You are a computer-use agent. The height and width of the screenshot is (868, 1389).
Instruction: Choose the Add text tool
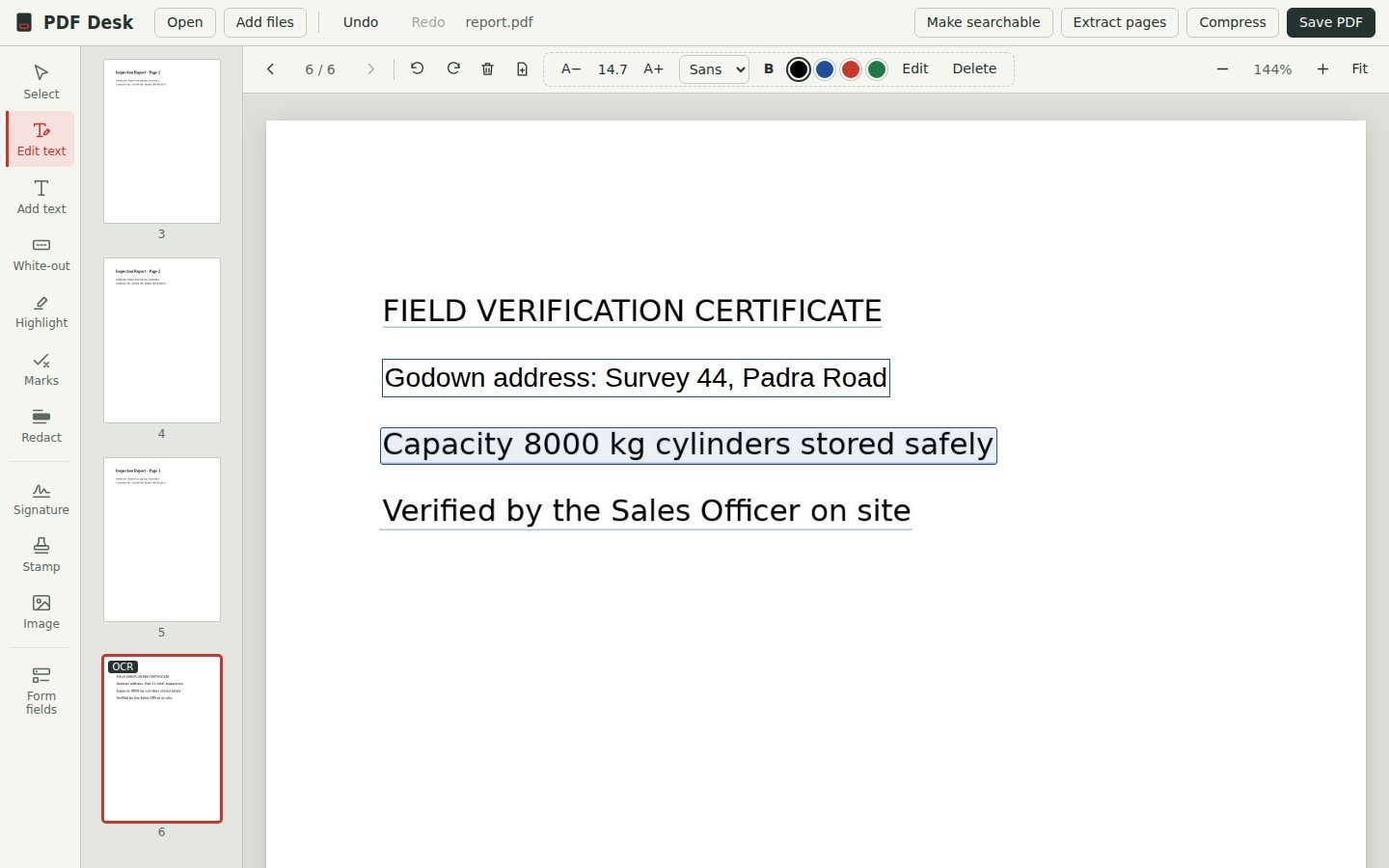(41, 197)
